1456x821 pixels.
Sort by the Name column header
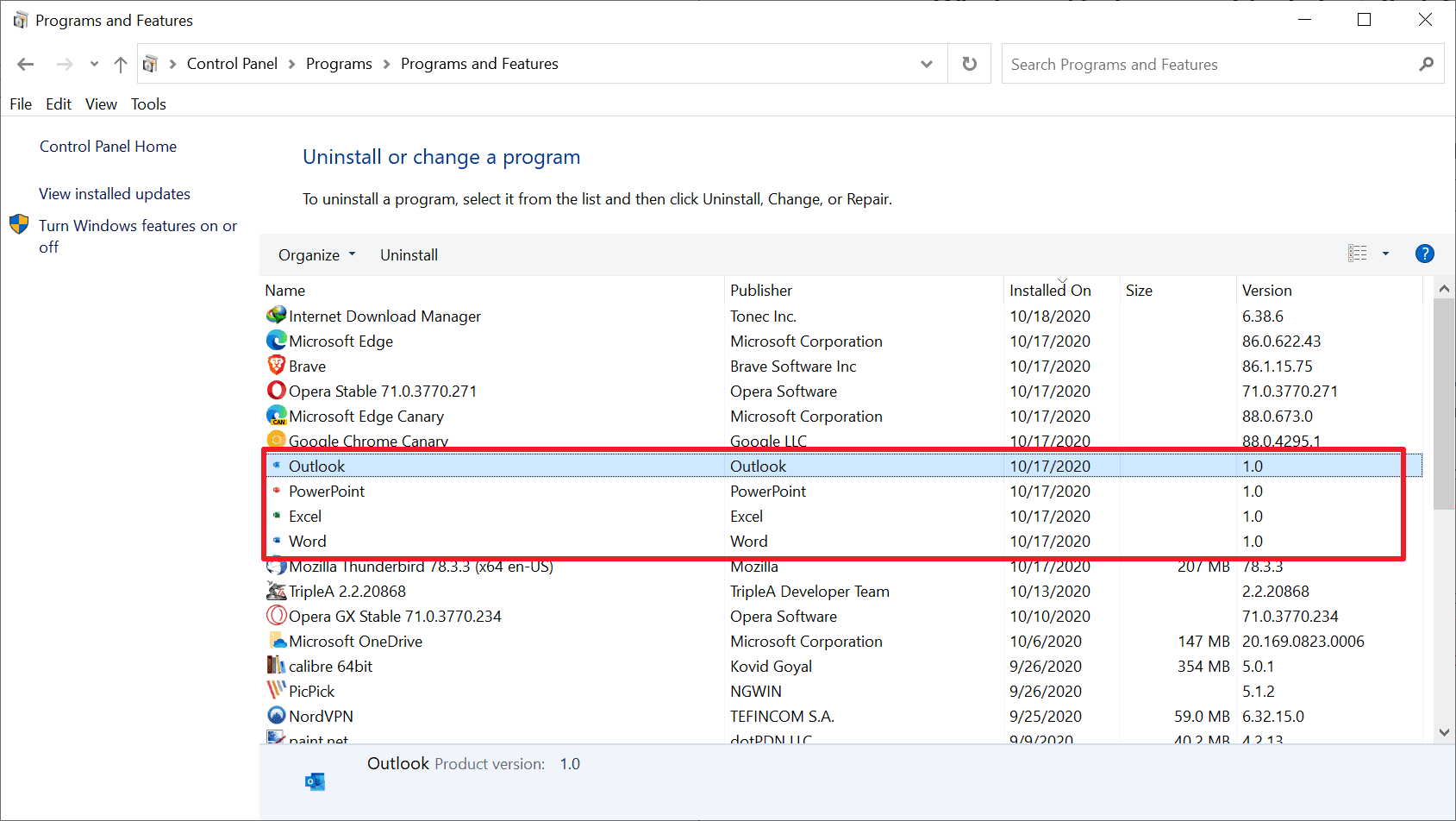click(x=492, y=291)
